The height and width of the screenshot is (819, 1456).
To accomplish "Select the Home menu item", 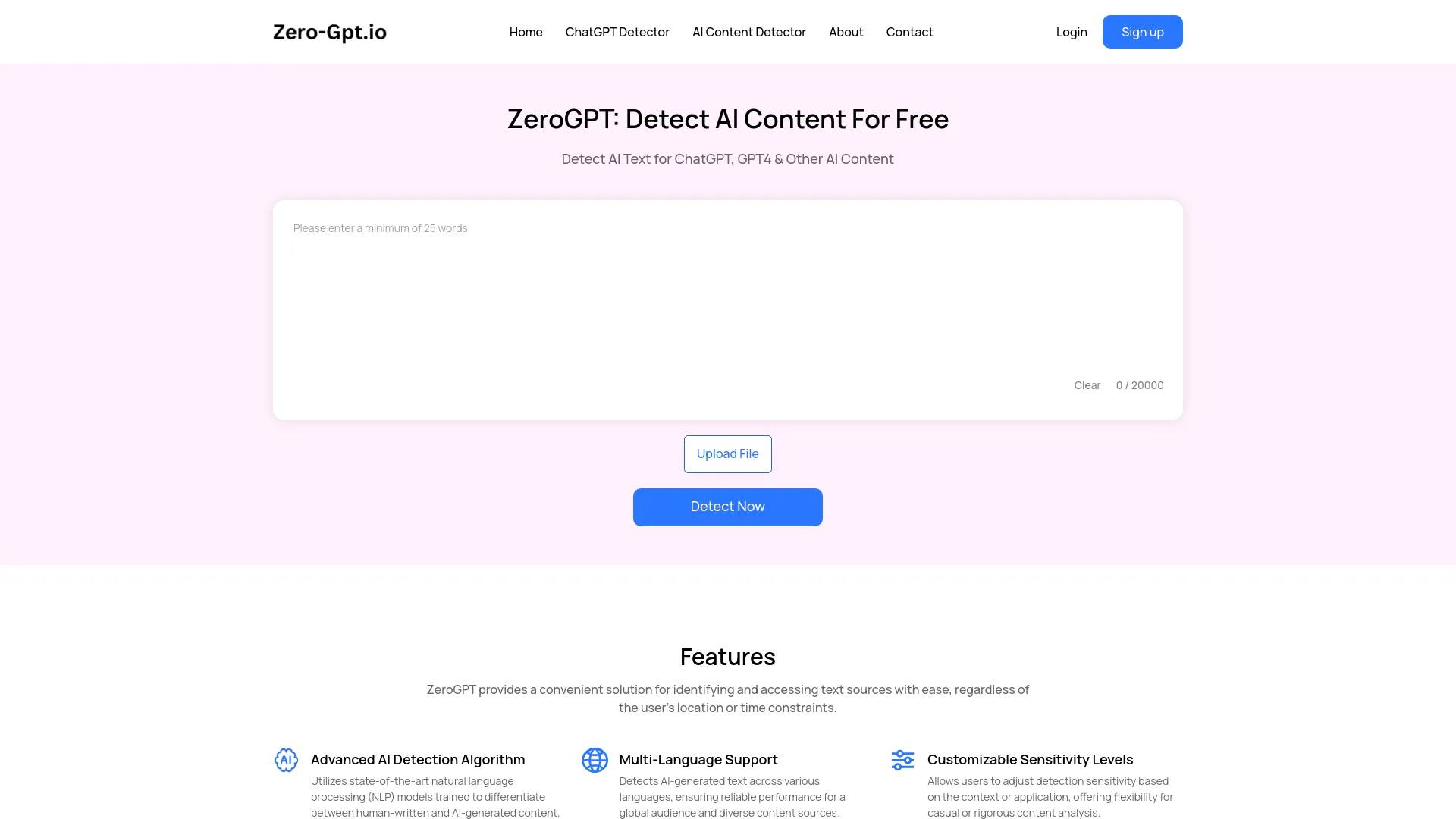I will pos(526,32).
